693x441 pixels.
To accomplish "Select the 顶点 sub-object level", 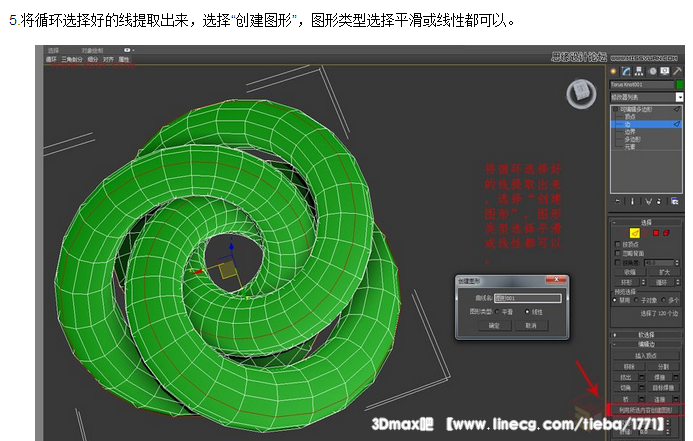I will pyautogui.click(x=630, y=117).
